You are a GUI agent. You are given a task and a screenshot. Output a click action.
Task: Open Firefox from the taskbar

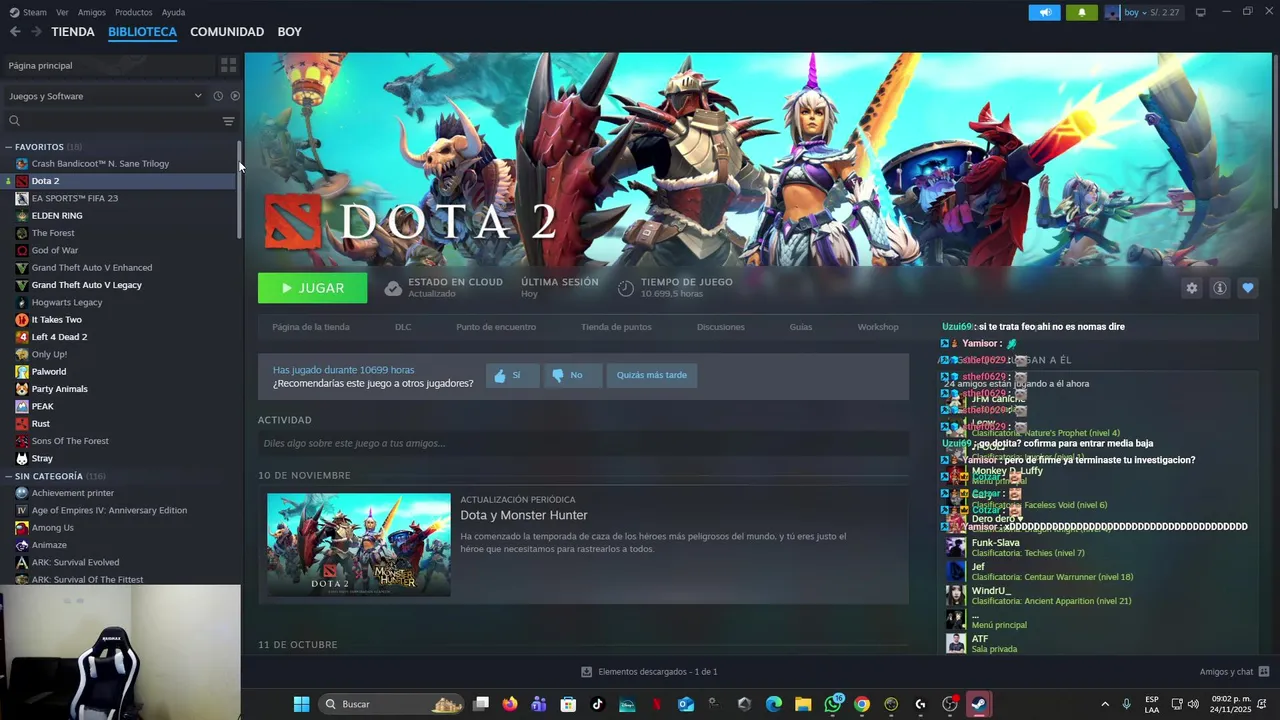510,704
